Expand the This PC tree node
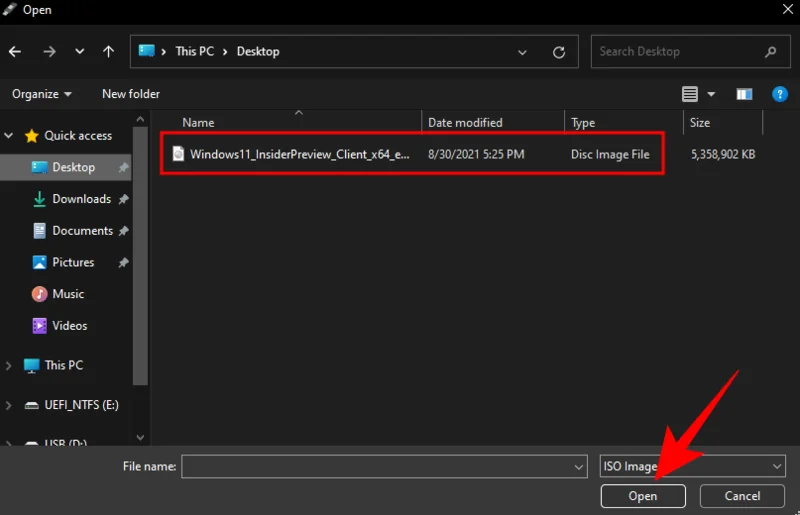 coord(9,365)
